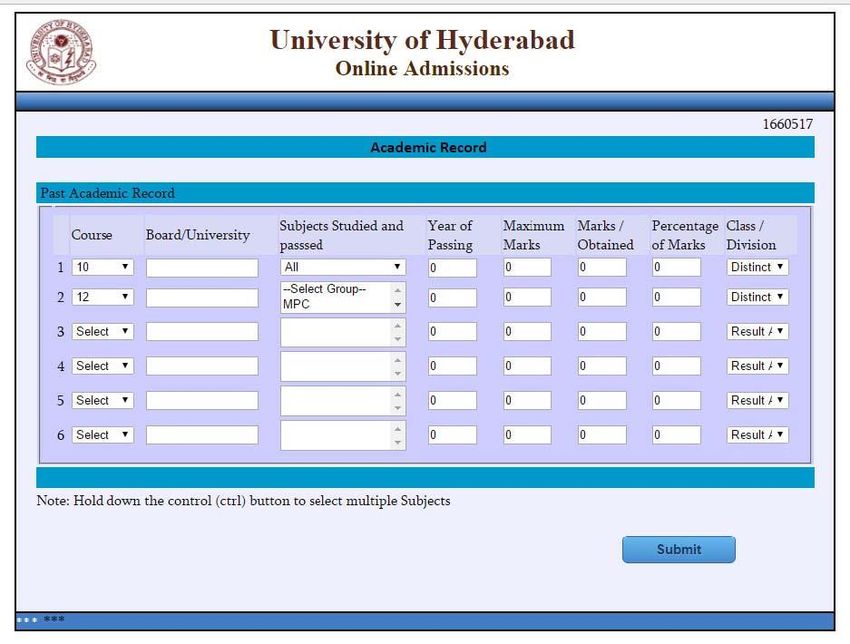850x644 pixels.
Task: Click Maximum Marks field in row 1
Action: [527, 267]
